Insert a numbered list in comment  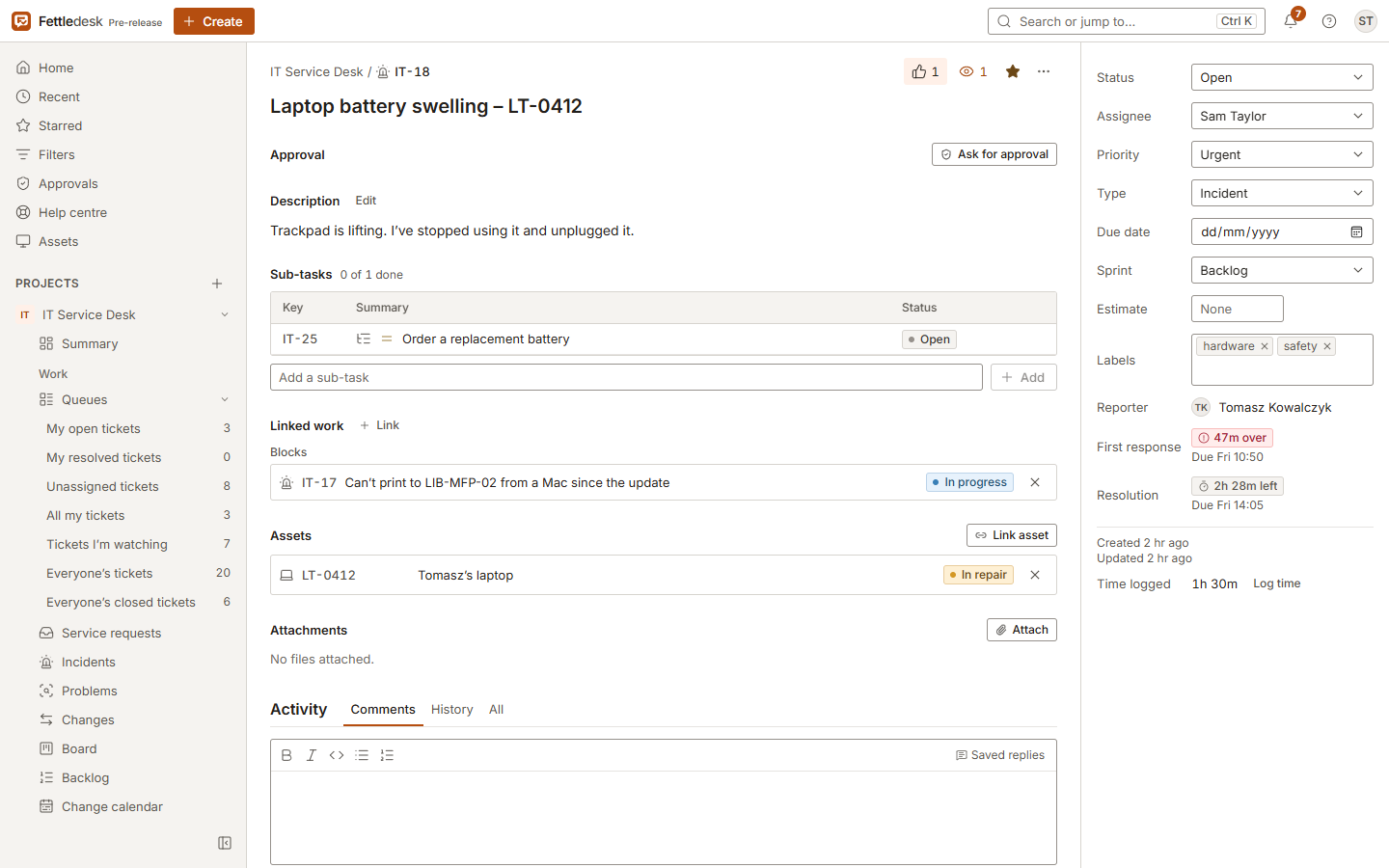click(x=387, y=755)
